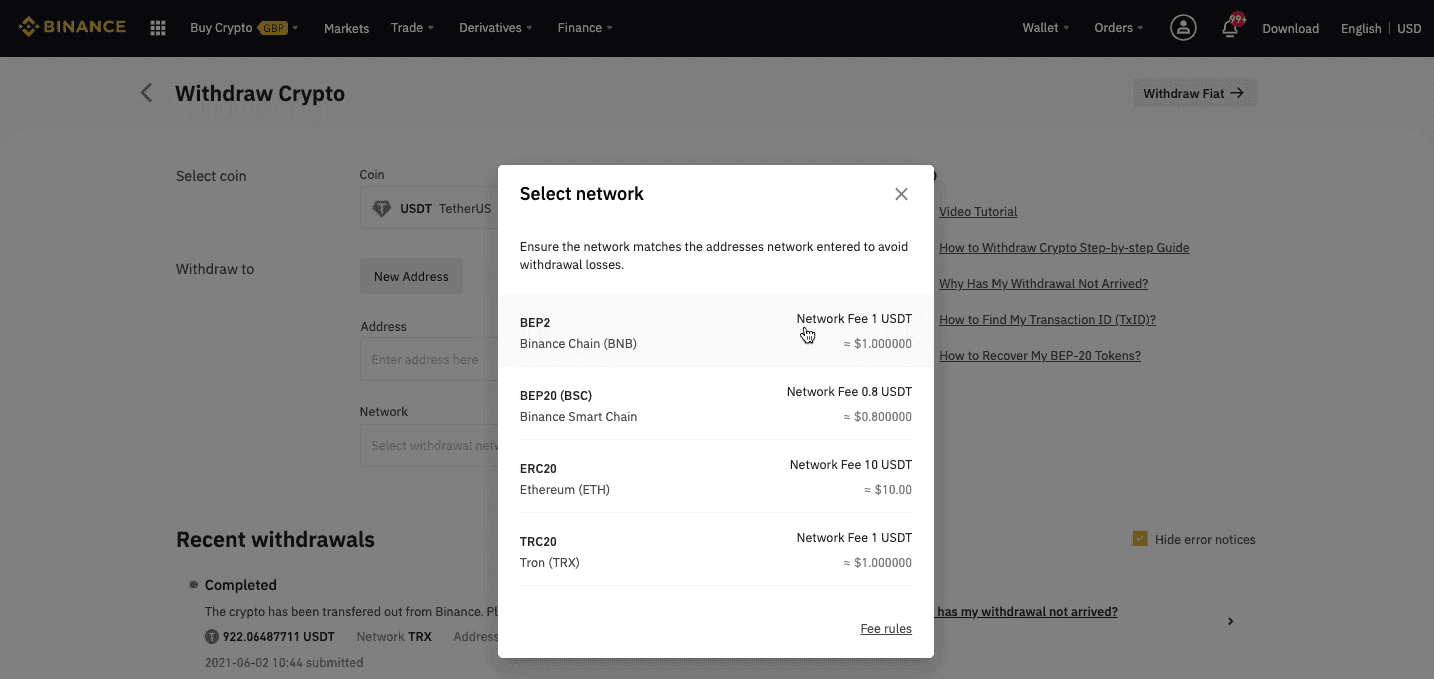
Task: Click the Binance logo
Action: tap(72, 27)
